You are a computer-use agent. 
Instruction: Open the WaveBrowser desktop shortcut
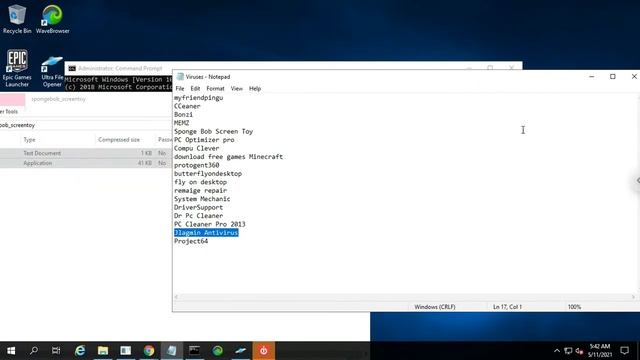tap(52, 19)
